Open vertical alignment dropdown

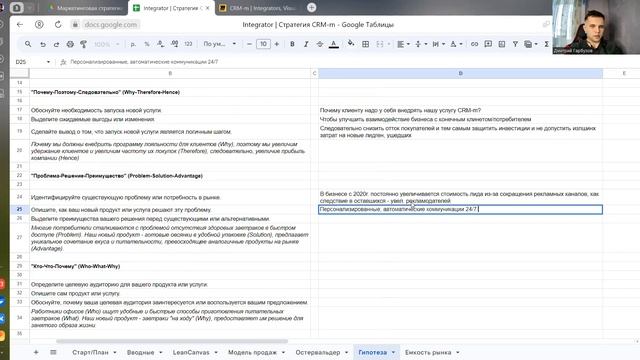pyautogui.click(x=421, y=44)
